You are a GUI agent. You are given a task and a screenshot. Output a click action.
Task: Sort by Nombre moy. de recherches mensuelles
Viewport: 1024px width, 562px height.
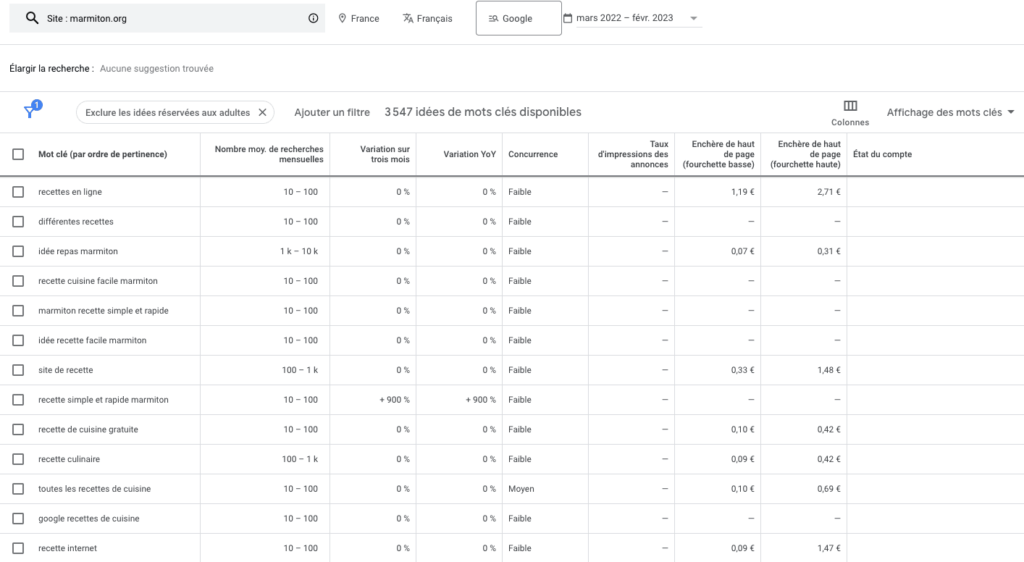pos(269,154)
